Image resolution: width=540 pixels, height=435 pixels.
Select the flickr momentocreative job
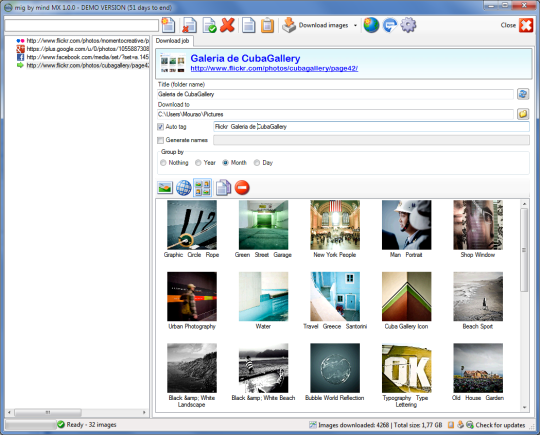[83, 41]
